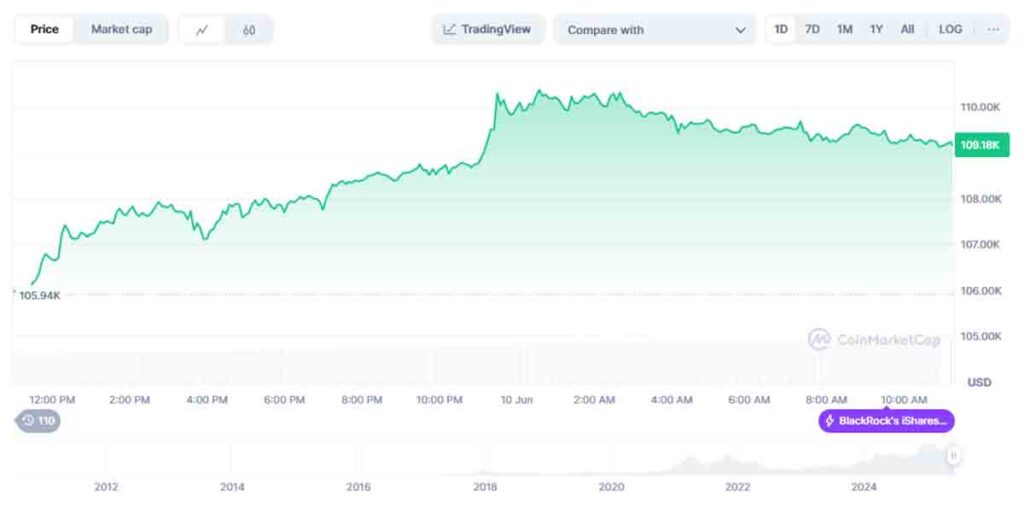Click the 110.00K axis label
1024x520 pixels.
point(980,107)
